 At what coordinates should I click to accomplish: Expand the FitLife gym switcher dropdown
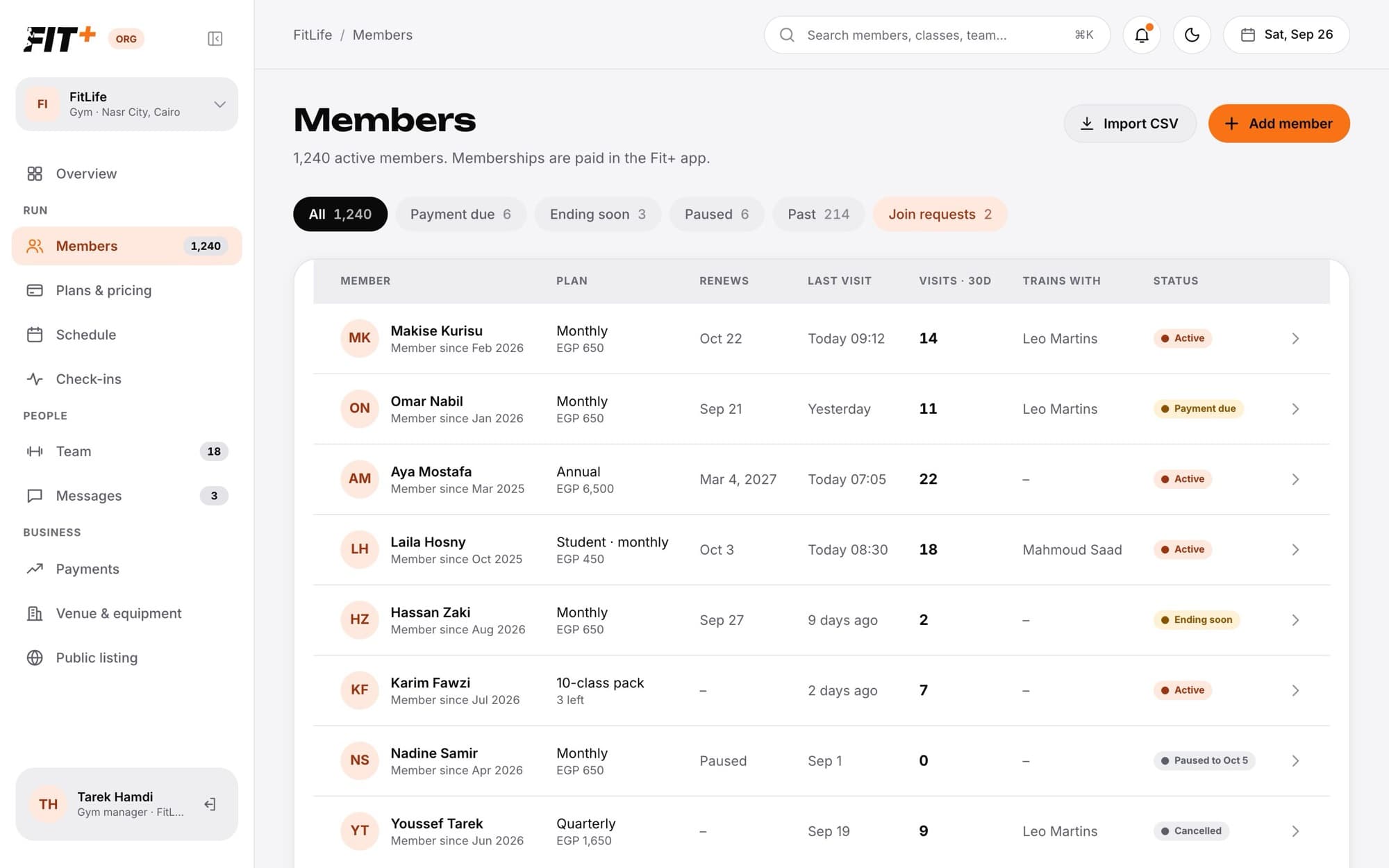click(126, 104)
